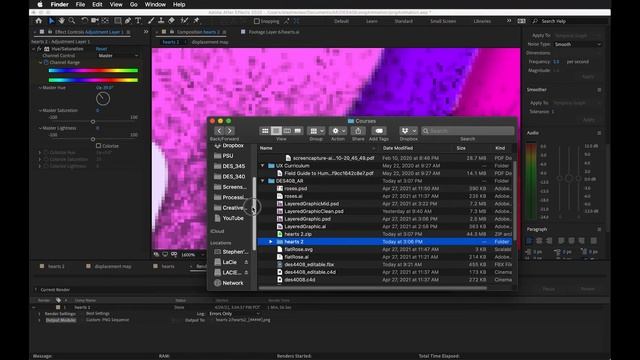Select the Pan Behind anchor point tool
The height and width of the screenshot is (360, 640).
click(105, 20)
